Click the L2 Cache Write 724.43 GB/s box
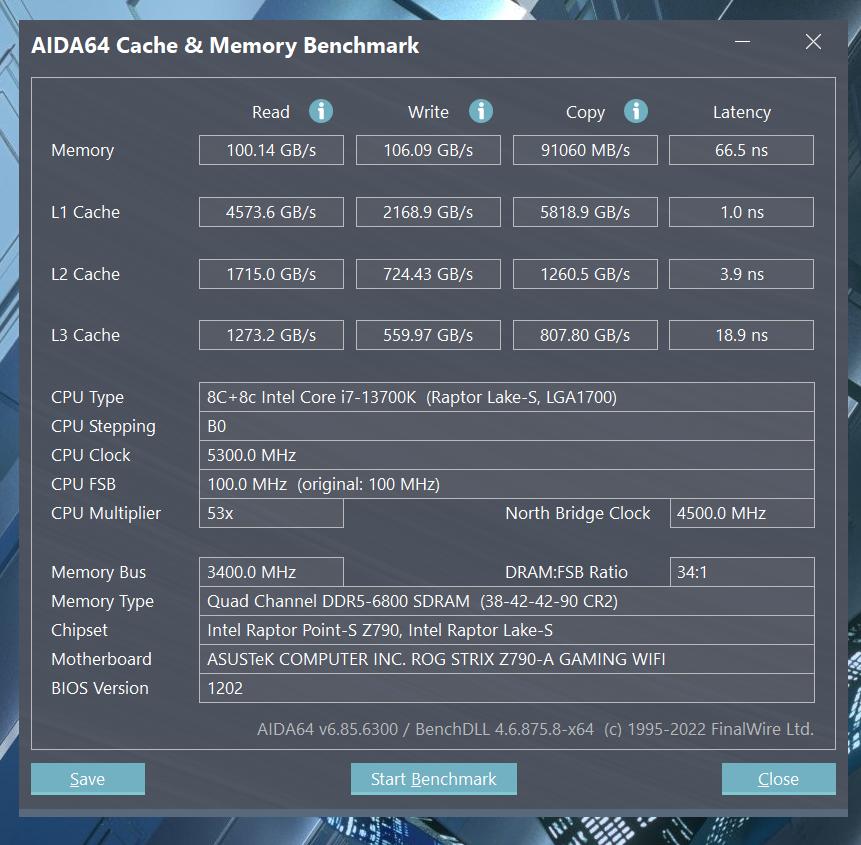 tap(428, 274)
